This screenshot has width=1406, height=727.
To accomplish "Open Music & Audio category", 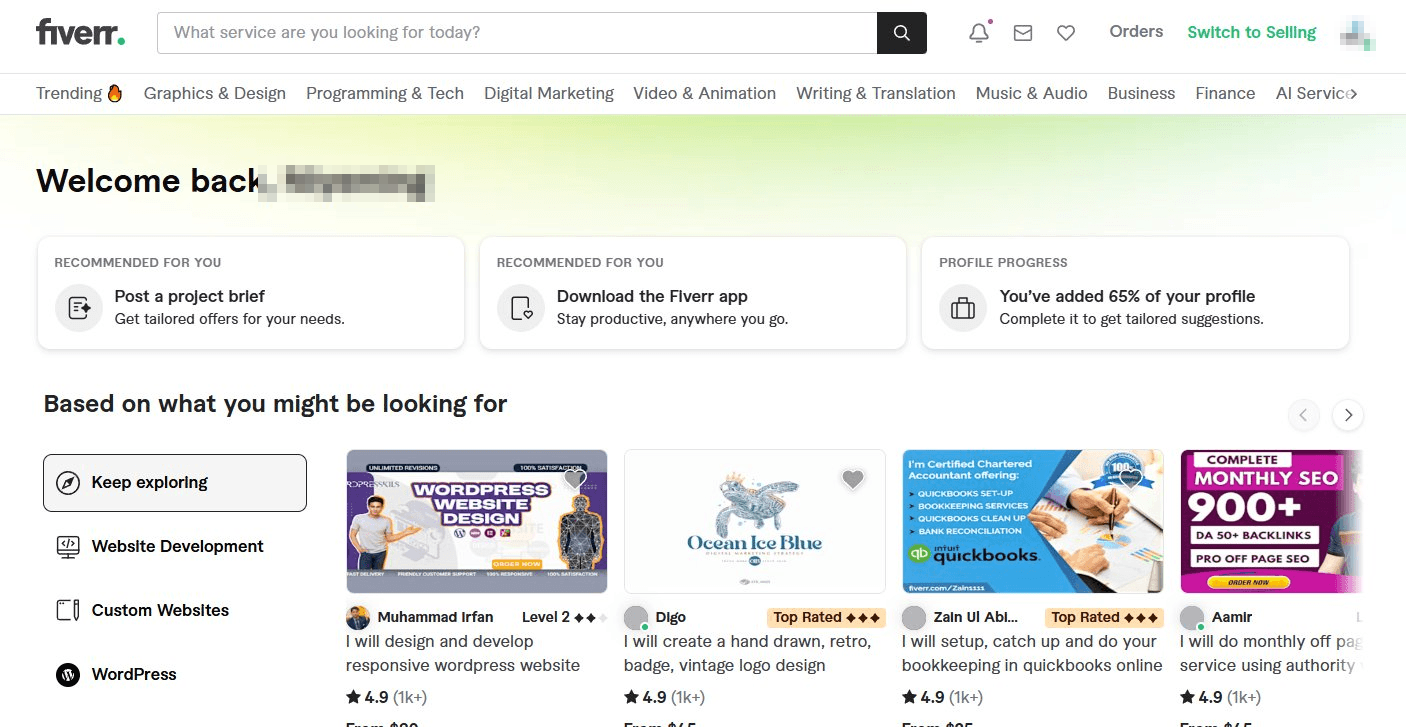I will pos(1031,93).
